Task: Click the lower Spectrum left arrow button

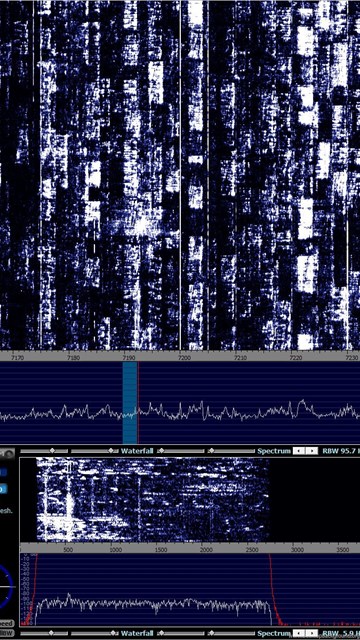Action: coord(299,633)
